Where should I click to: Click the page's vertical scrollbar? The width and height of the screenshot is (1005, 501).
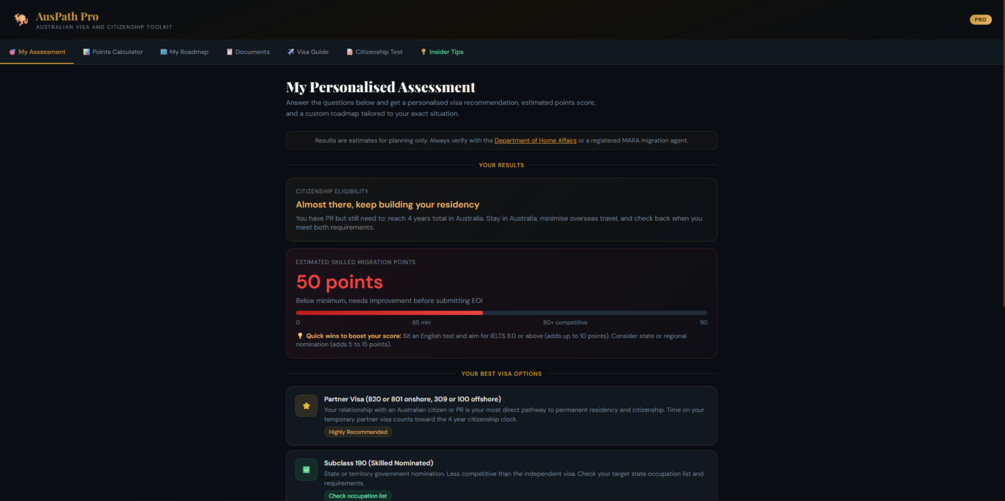[1002, 250]
